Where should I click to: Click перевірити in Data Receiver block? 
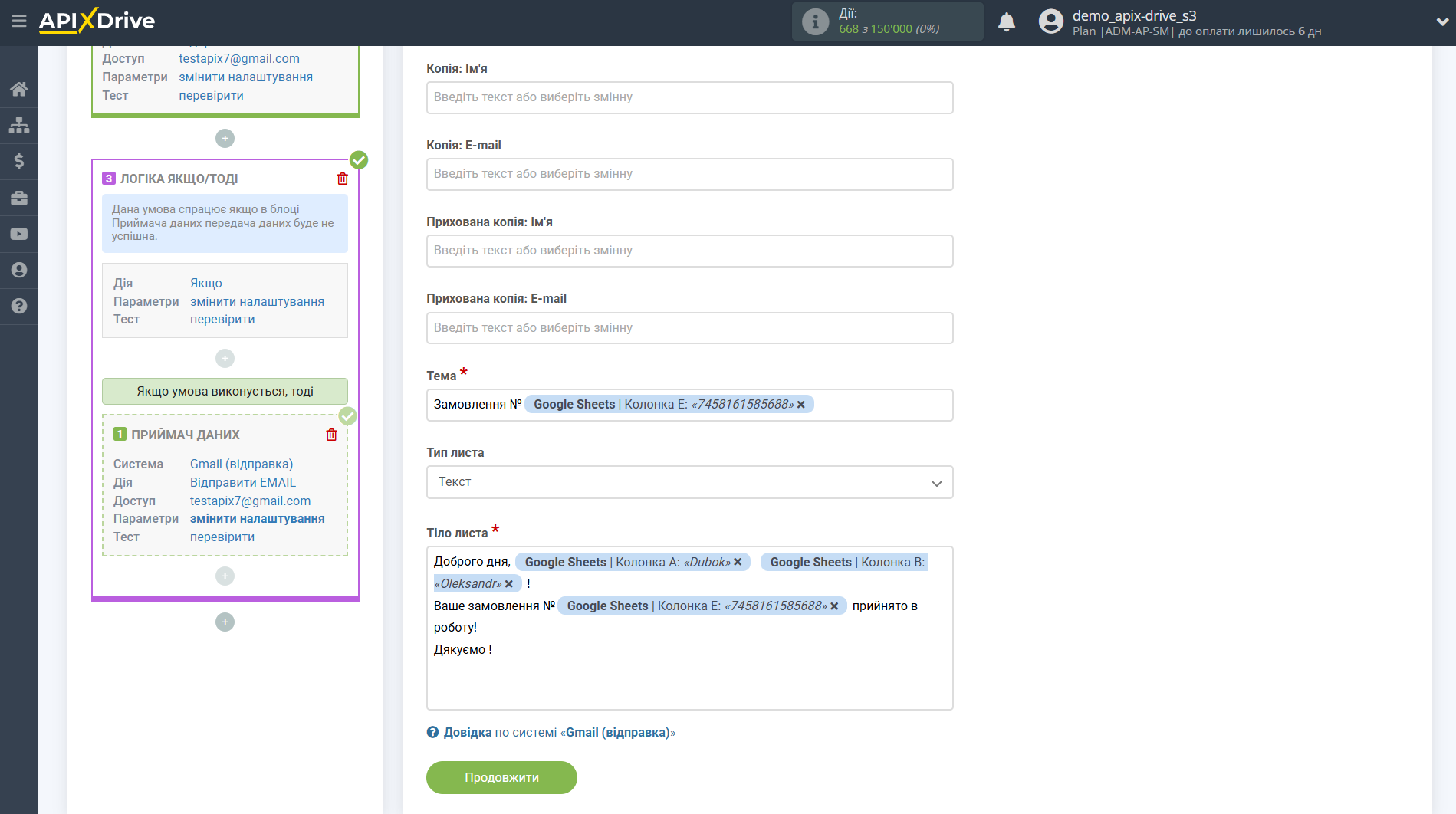(222, 537)
